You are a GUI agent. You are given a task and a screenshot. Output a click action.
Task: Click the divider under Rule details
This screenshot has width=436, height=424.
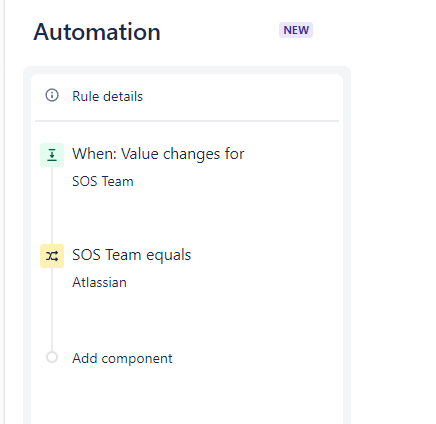[187, 121]
